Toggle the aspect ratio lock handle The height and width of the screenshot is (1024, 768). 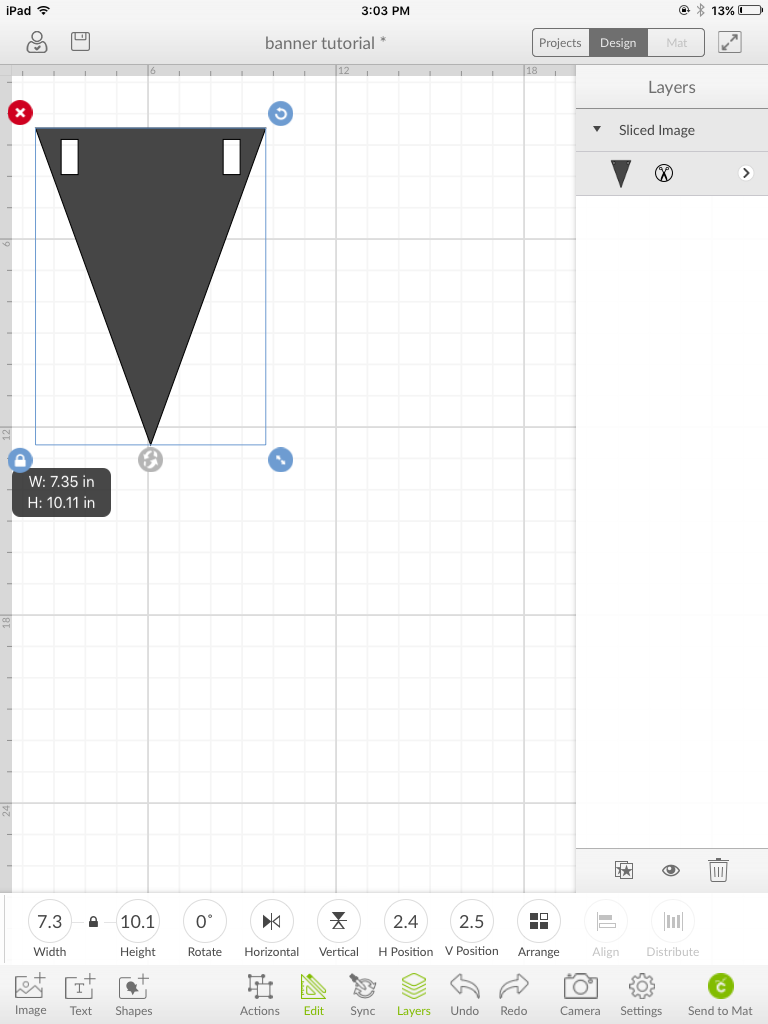point(20,460)
